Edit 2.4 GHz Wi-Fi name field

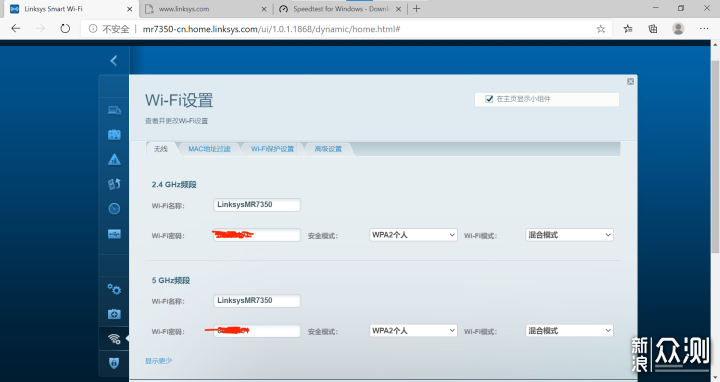click(x=257, y=205)
